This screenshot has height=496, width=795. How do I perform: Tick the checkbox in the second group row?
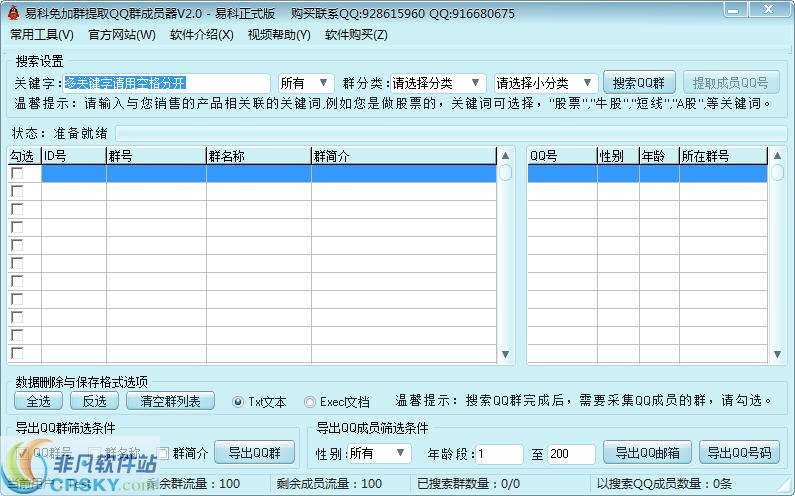17,191
